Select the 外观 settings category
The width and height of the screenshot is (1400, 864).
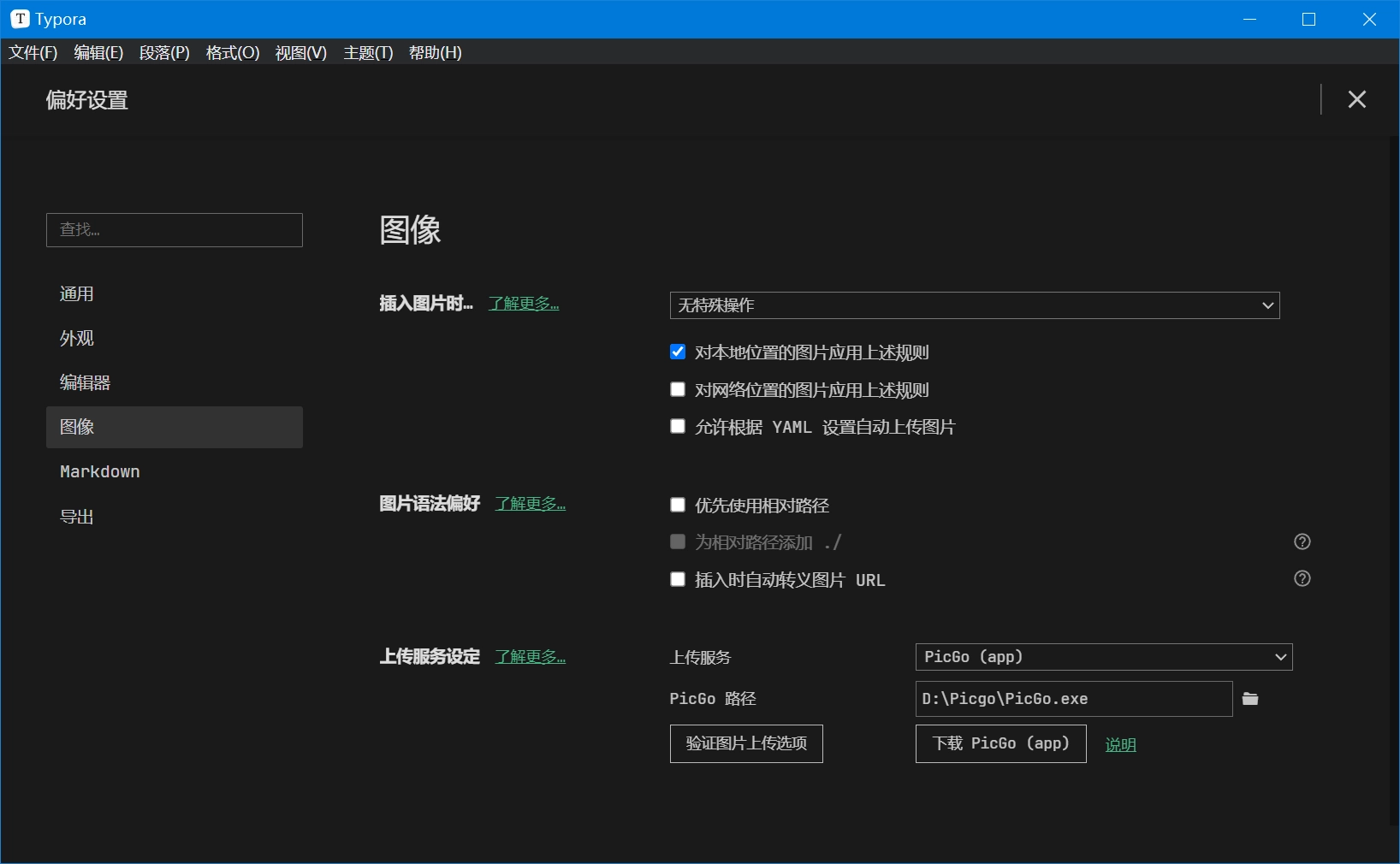[x=175, y=339]
